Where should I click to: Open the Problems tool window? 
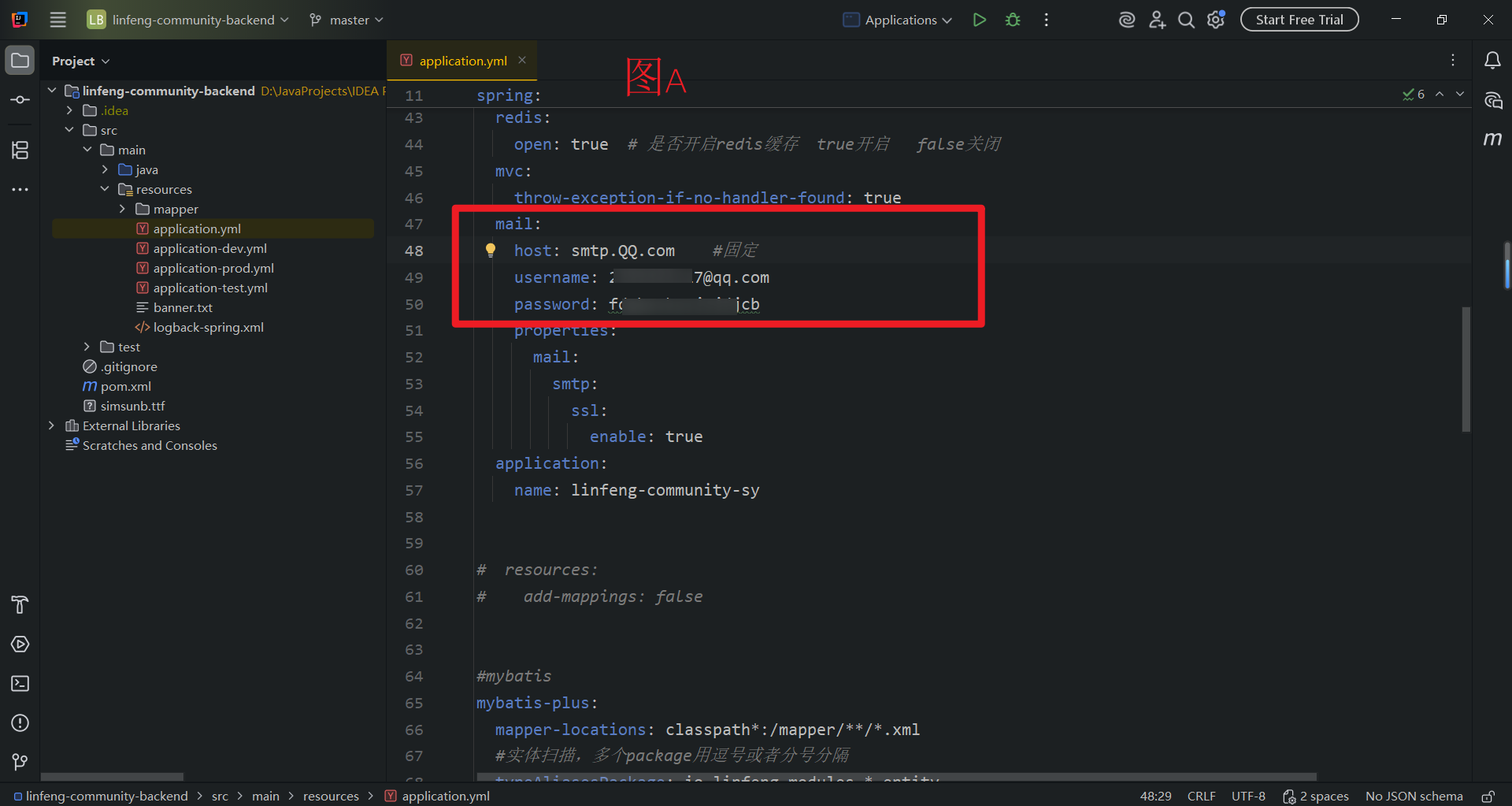pyautogui.click(x=20, y=722)
